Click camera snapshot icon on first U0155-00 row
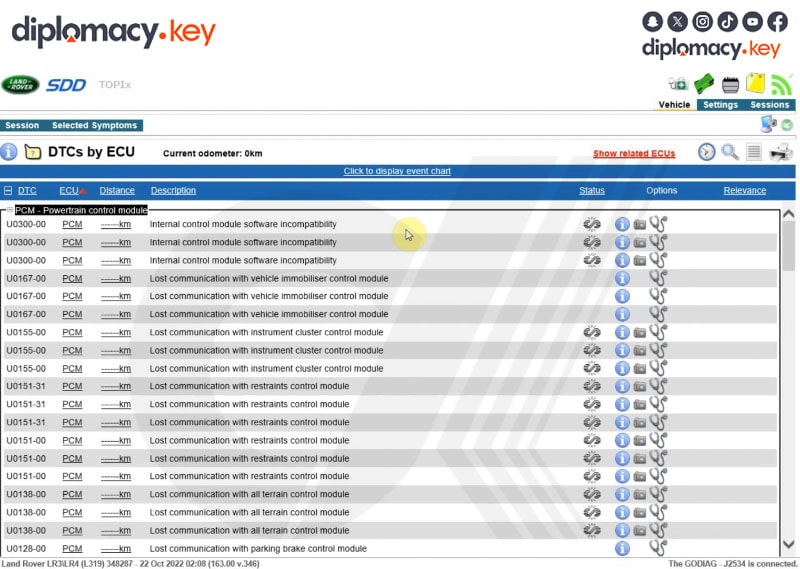The image size is (800, 569). (x=640, y=332)
